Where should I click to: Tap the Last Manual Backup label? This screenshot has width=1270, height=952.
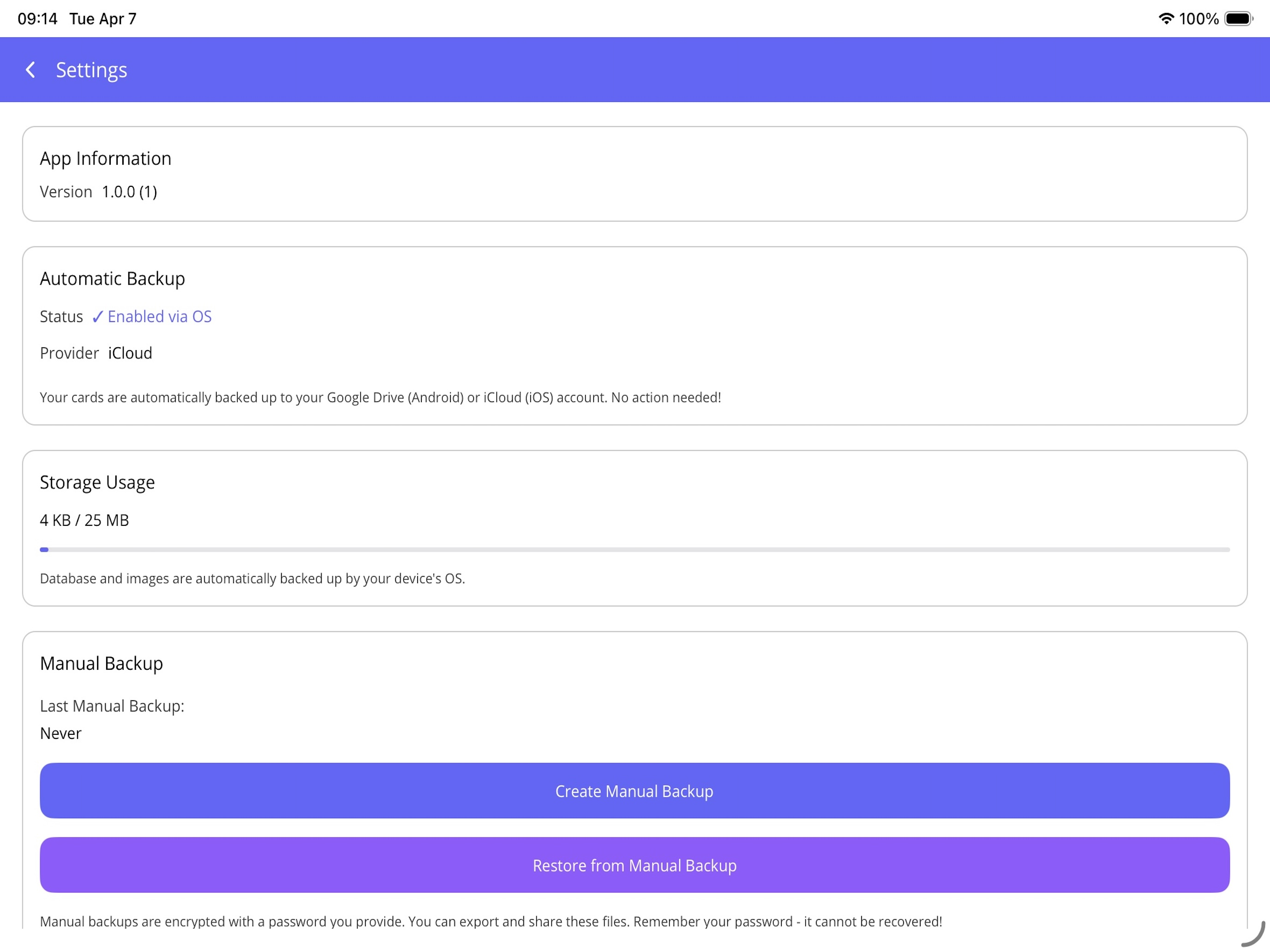coord(112,706)
